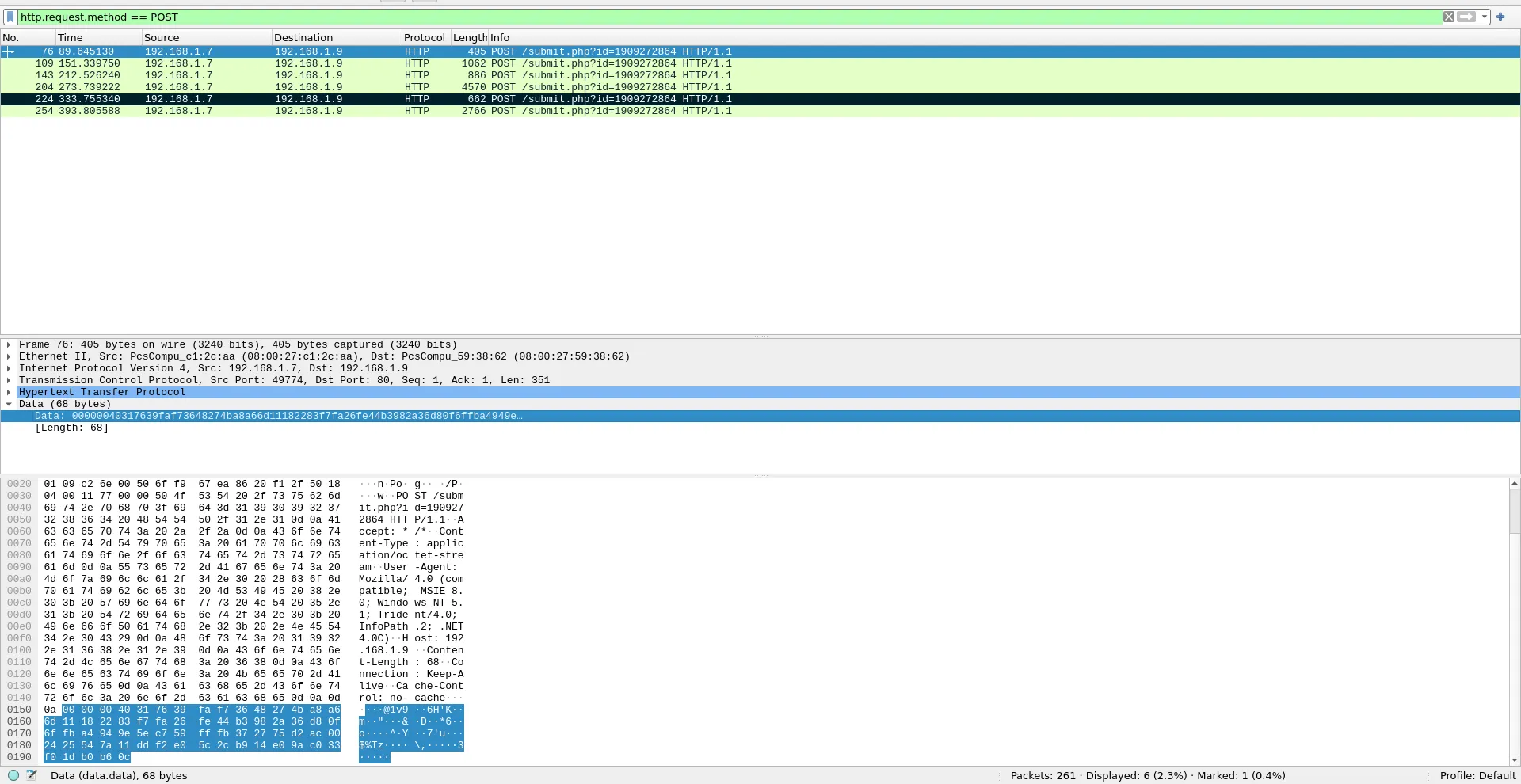1521x784 pixels.
Task: Sort packets by the Destination column header
Action: click(337, 37)
